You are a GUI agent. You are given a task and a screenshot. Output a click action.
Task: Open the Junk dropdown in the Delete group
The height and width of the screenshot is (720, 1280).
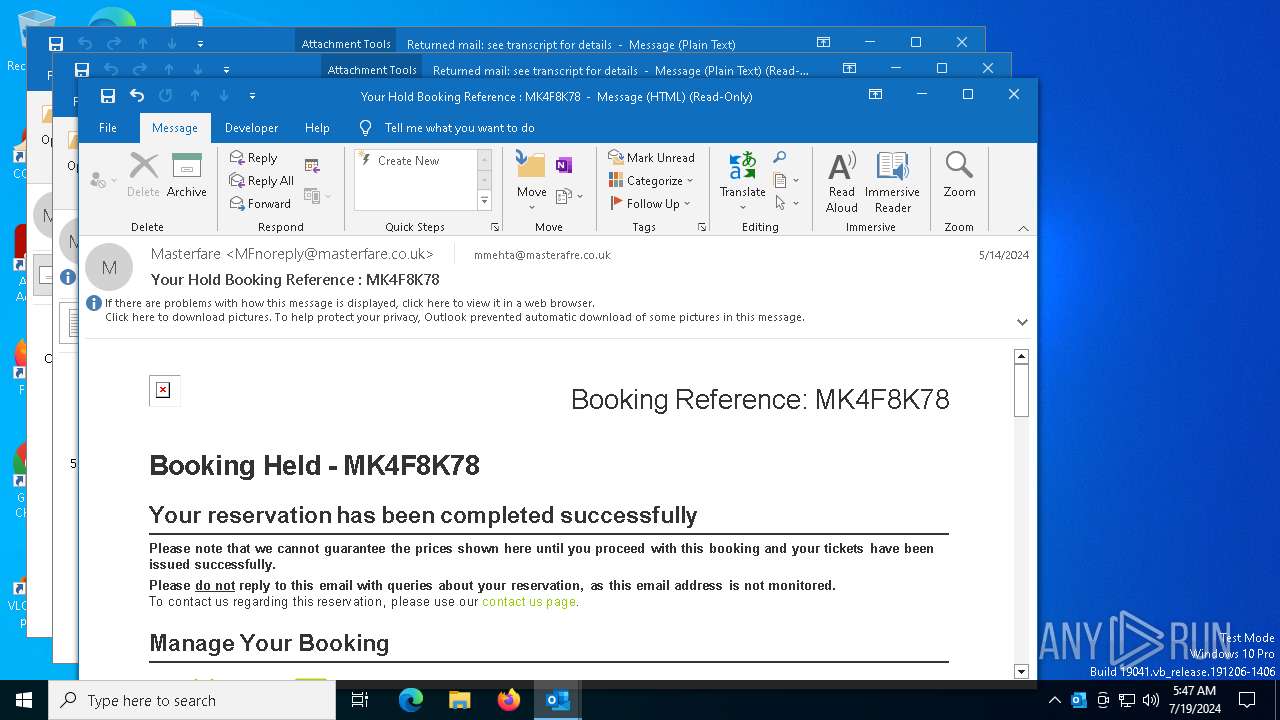point(103,180)
